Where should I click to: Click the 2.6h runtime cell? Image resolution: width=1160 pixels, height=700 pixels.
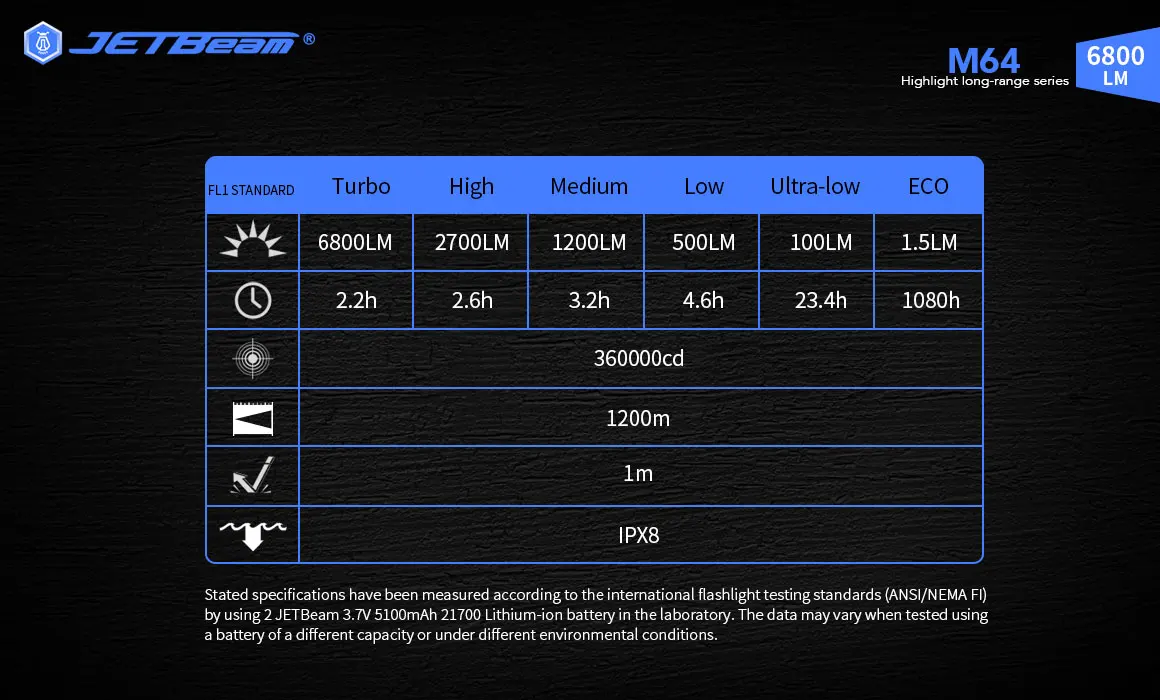(472, 300)
